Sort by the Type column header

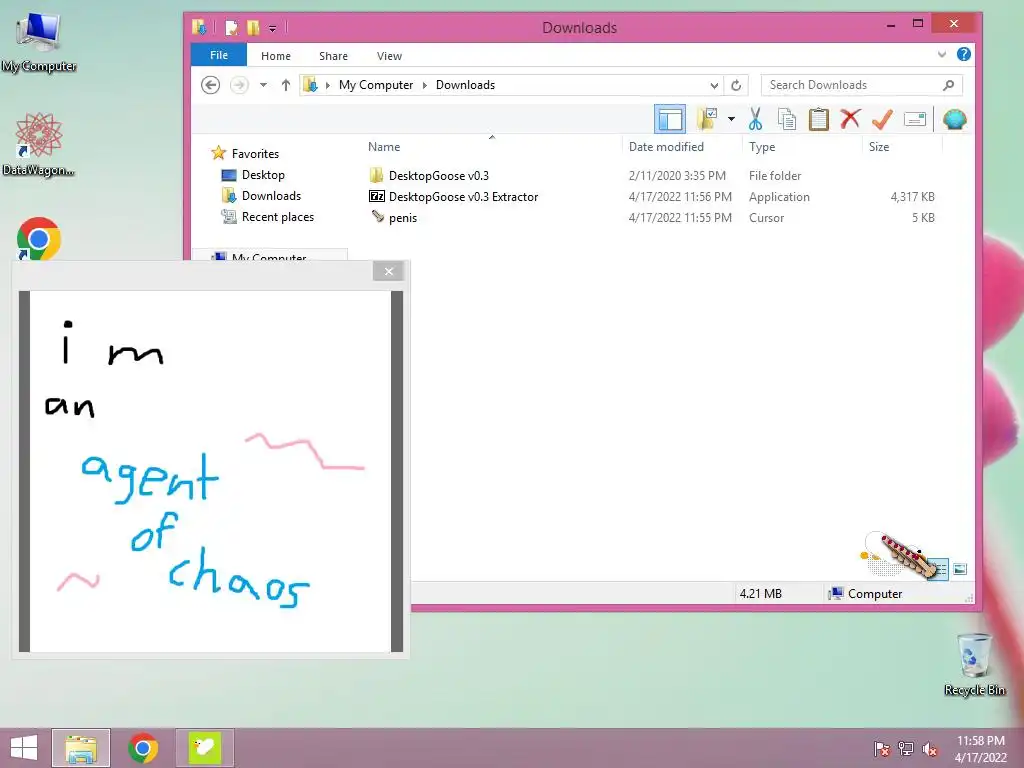point(761,147)
